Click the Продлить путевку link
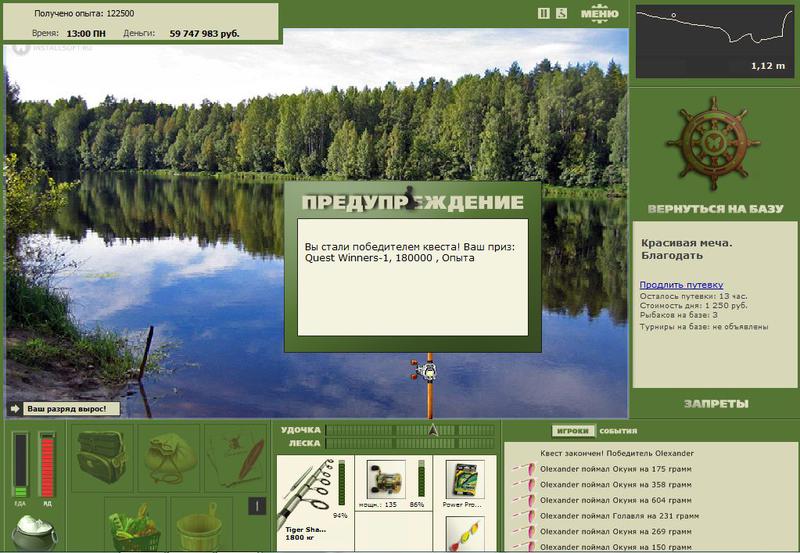 [x=681, y=285]
